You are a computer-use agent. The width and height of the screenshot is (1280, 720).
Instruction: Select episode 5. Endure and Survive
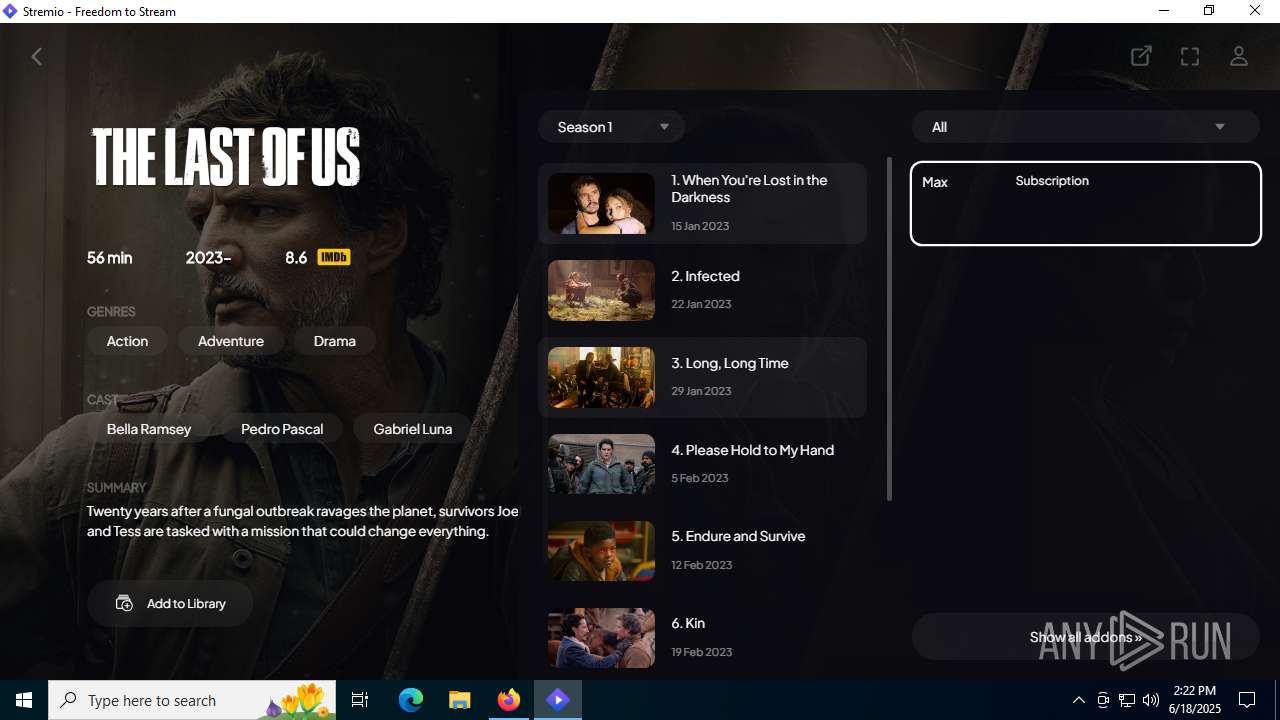click(x=702, y=551)
